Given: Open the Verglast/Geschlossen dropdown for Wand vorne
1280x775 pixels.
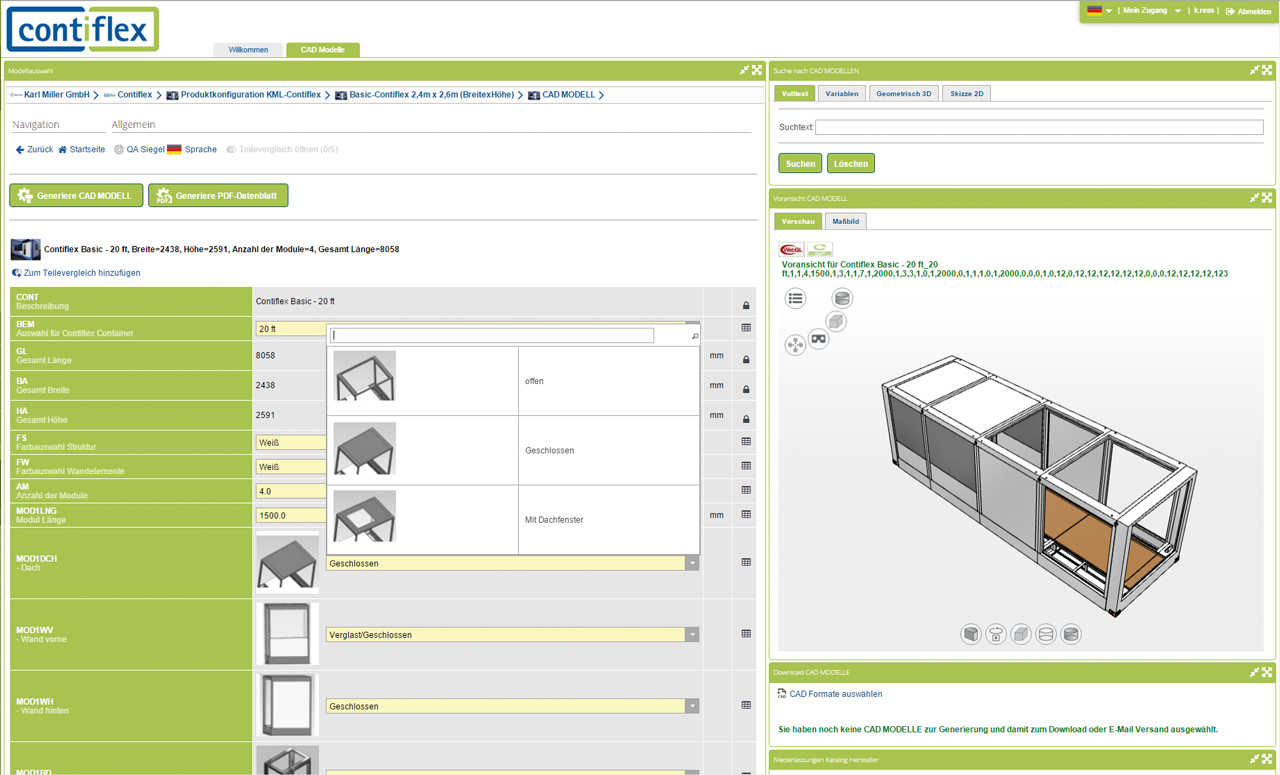Looking at the screenshot, I should (x=691, y=634).
